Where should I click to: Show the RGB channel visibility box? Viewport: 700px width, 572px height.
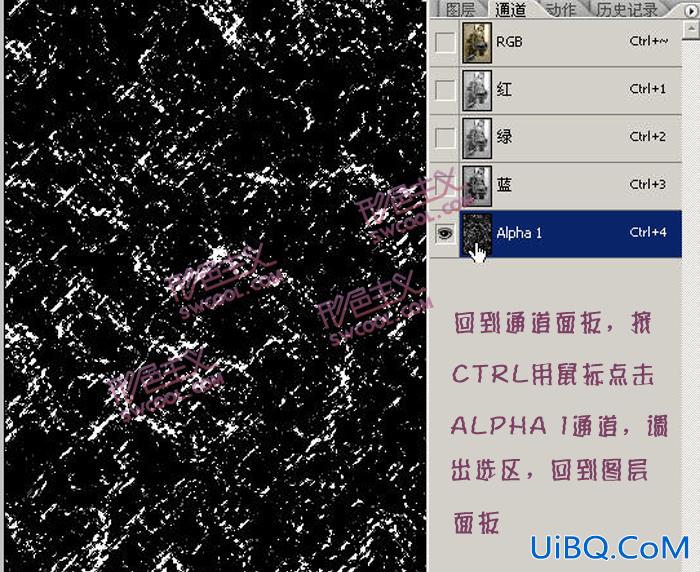445,43
